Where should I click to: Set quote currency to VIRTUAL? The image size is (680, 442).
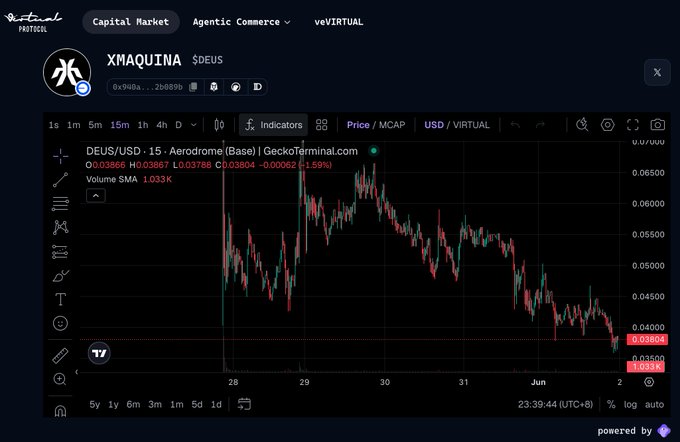471,125
